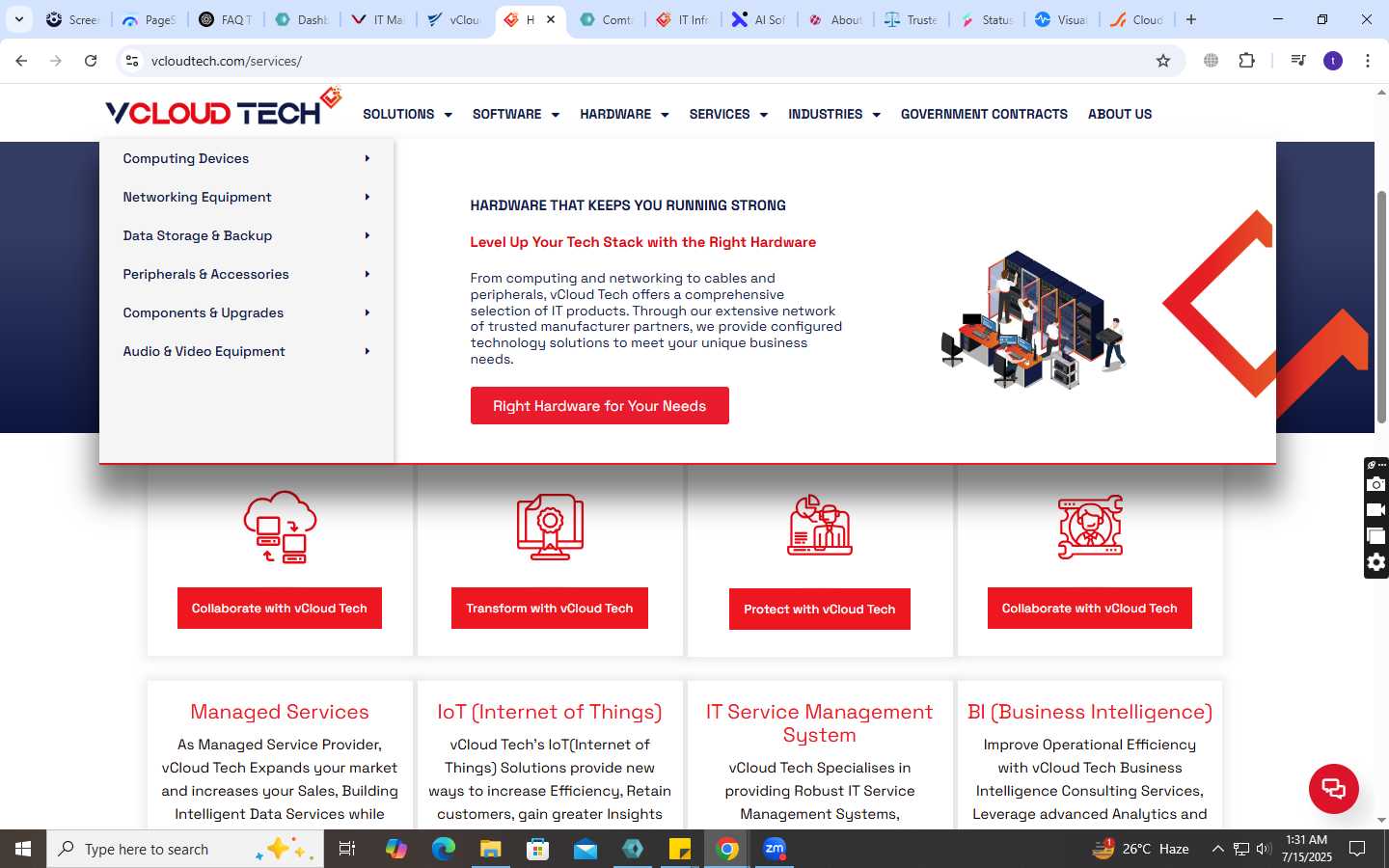Open the tab search dropdown arrow
The width and height of the screenshot is (1389, 868).
coord(18,19)
